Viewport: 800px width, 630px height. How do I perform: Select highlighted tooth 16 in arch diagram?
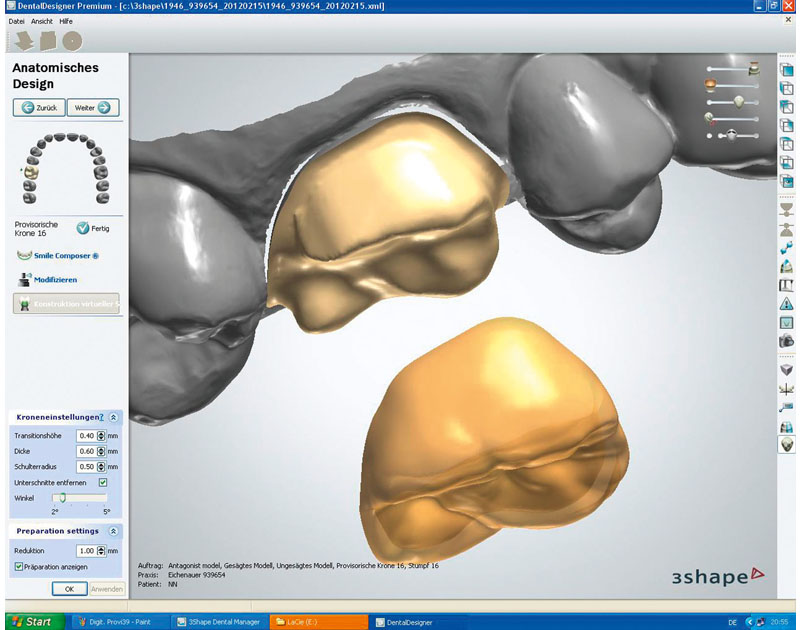click(31, 171)
